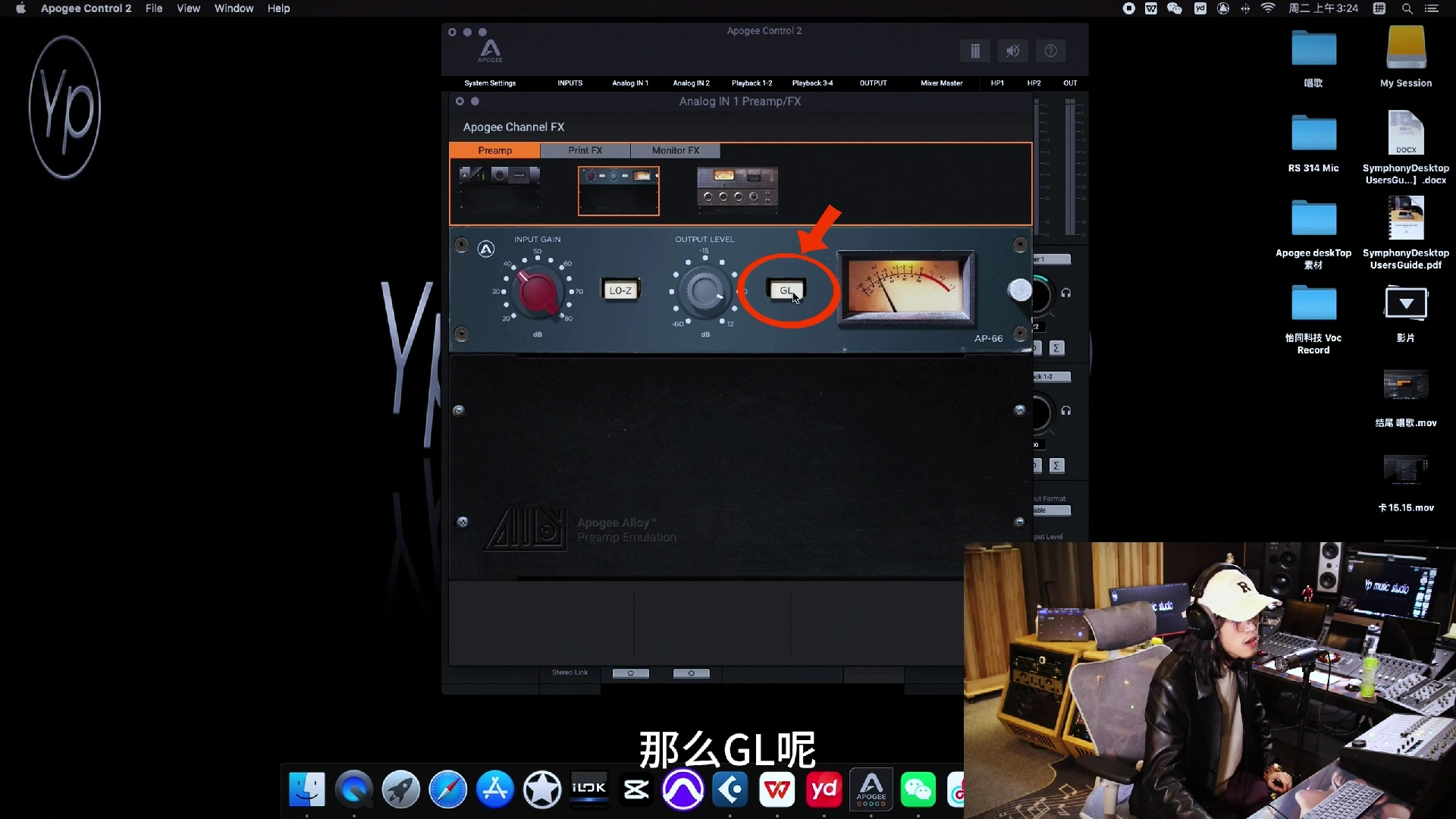
Task: Open the Window menu in menu bar
Action: click(234, 8)
